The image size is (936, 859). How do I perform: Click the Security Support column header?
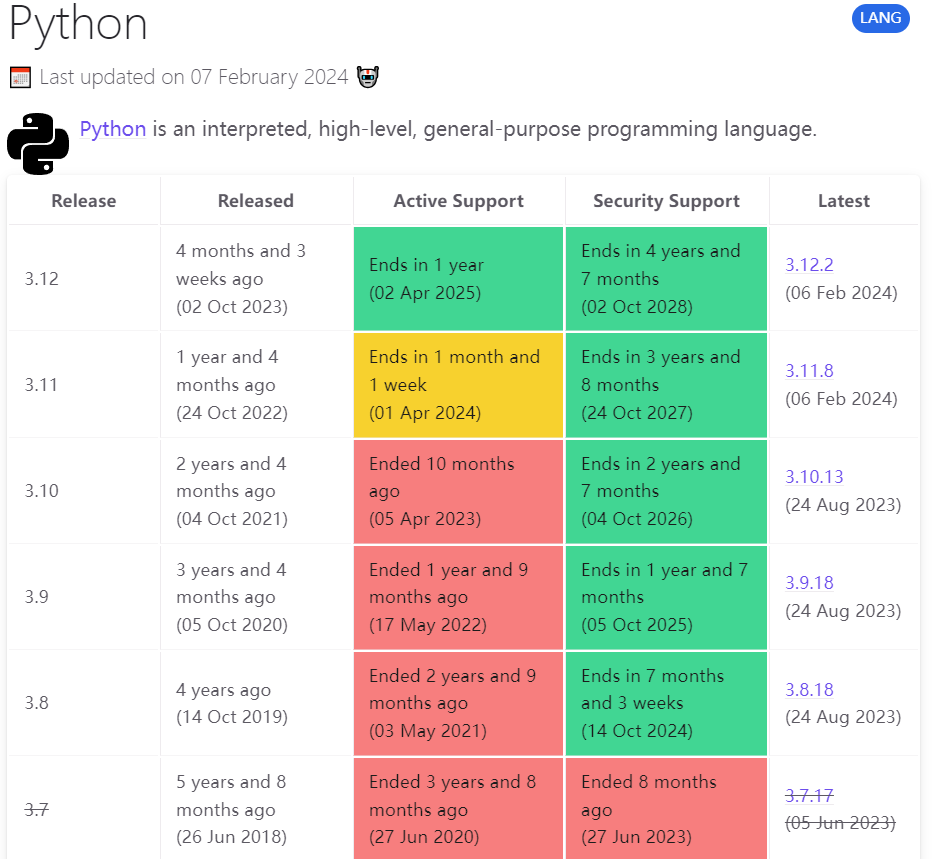pyautogui.click(x=666, y=201)
